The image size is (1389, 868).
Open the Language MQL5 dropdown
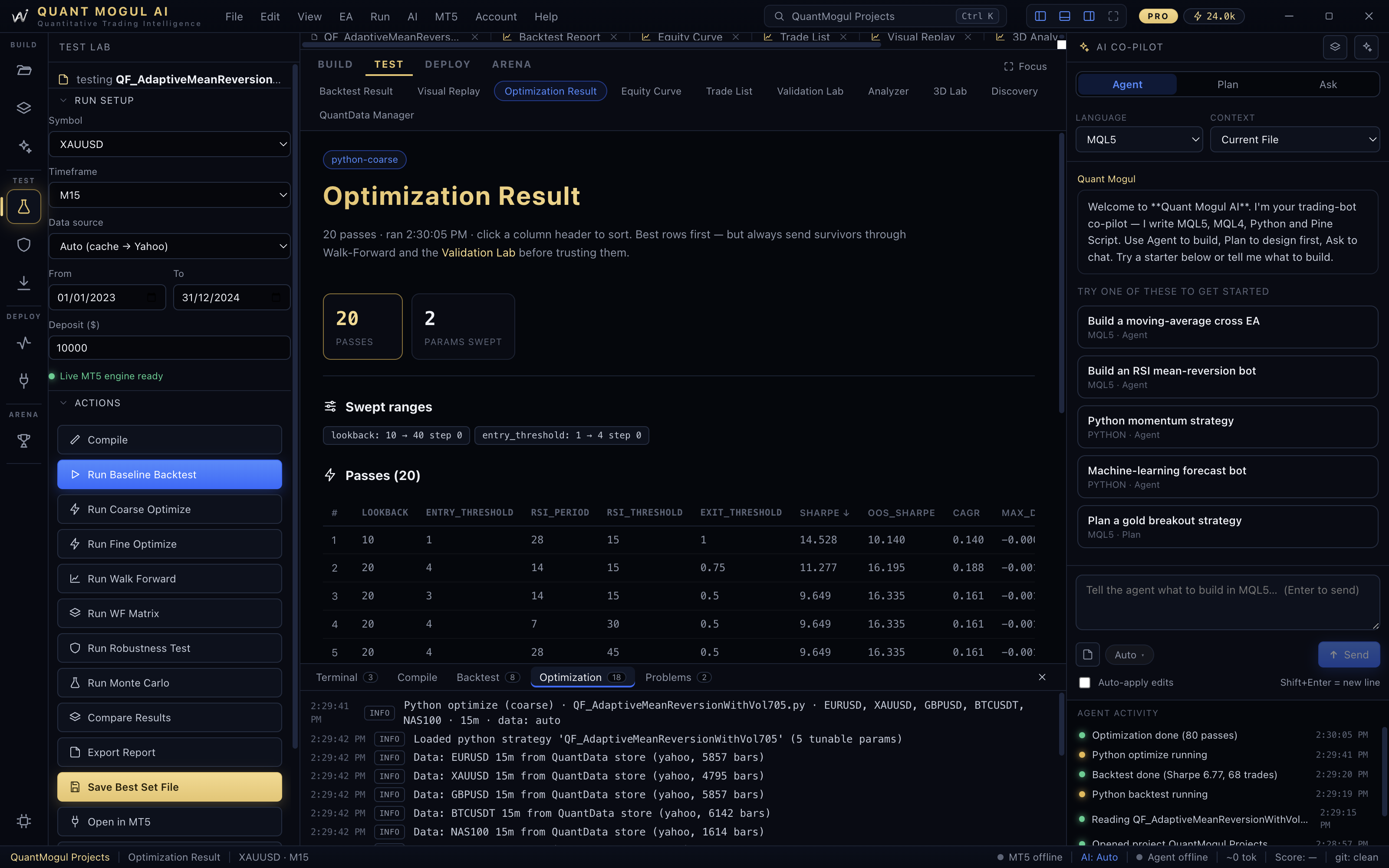[1139, 139]
